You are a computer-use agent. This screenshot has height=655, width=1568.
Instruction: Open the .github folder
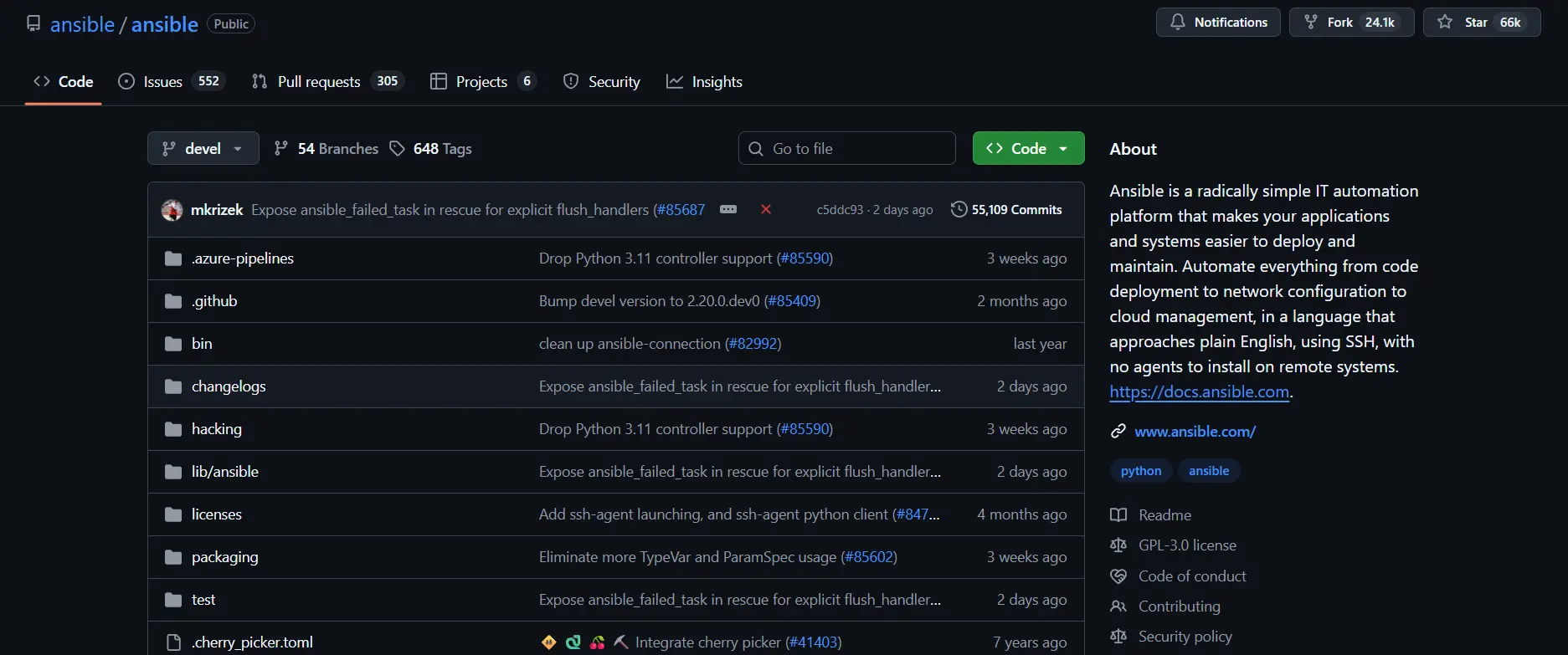(214, 301)
